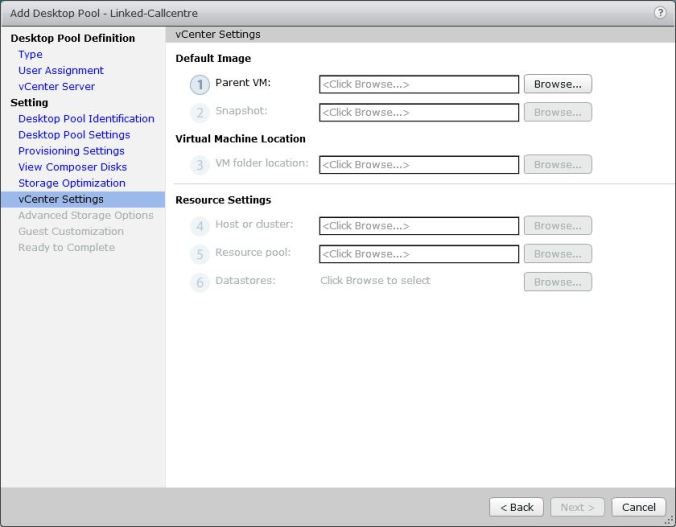Screen dimensions: 676x527
Task: Click the VM folder location field
Action: coord(419,164)
